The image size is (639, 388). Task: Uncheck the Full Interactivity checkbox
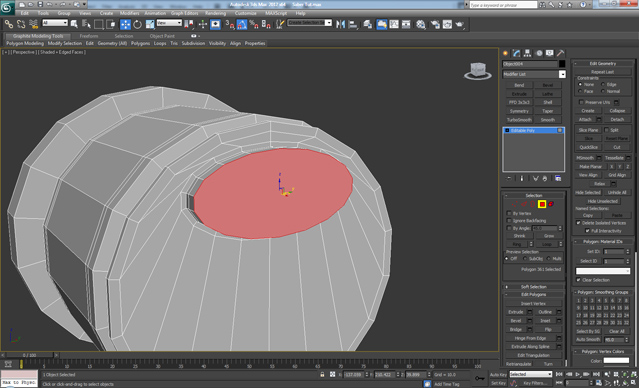pyautogui.click(x=587, y=231)
